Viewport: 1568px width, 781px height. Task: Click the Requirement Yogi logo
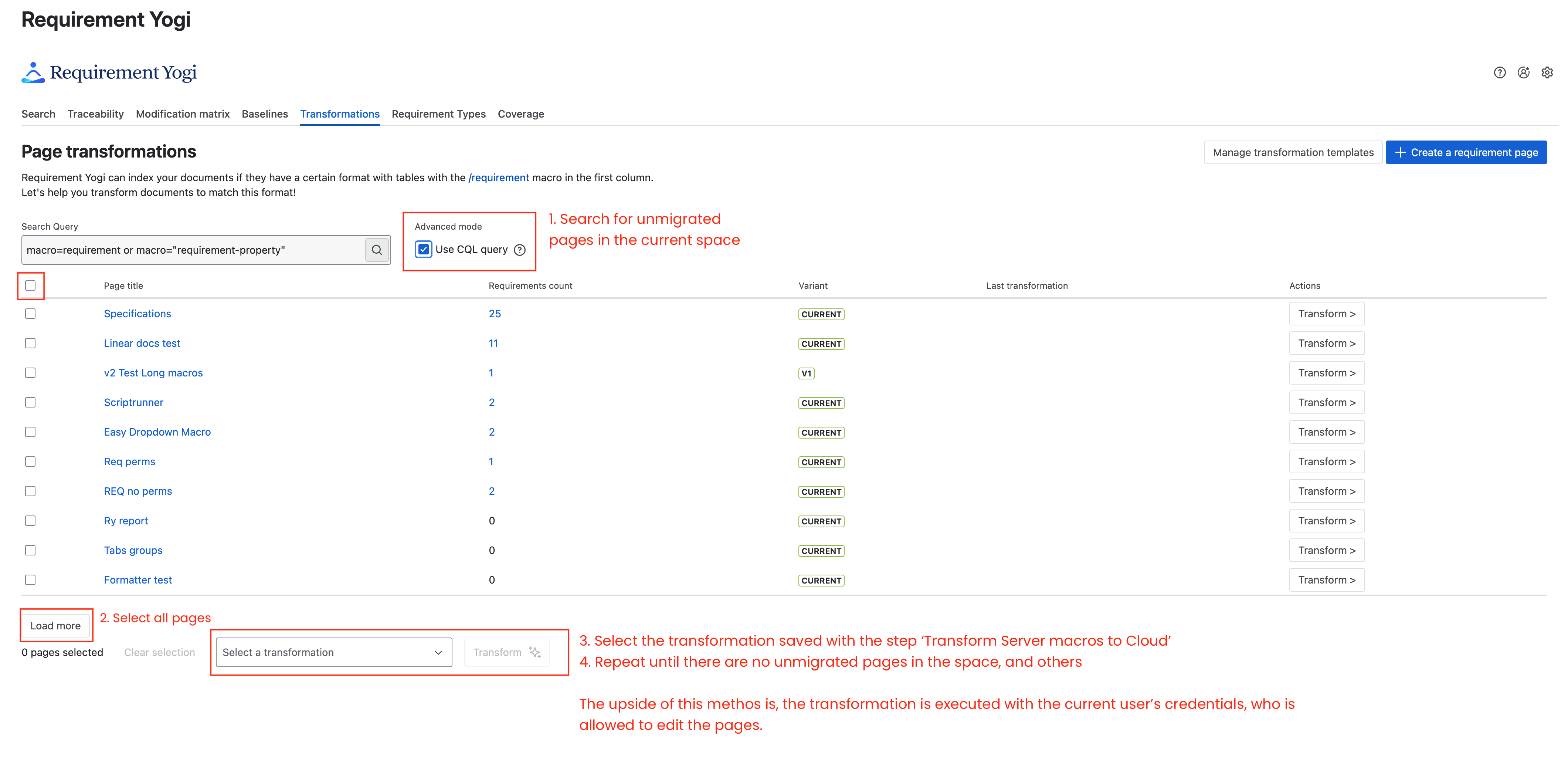click(109, 72)
